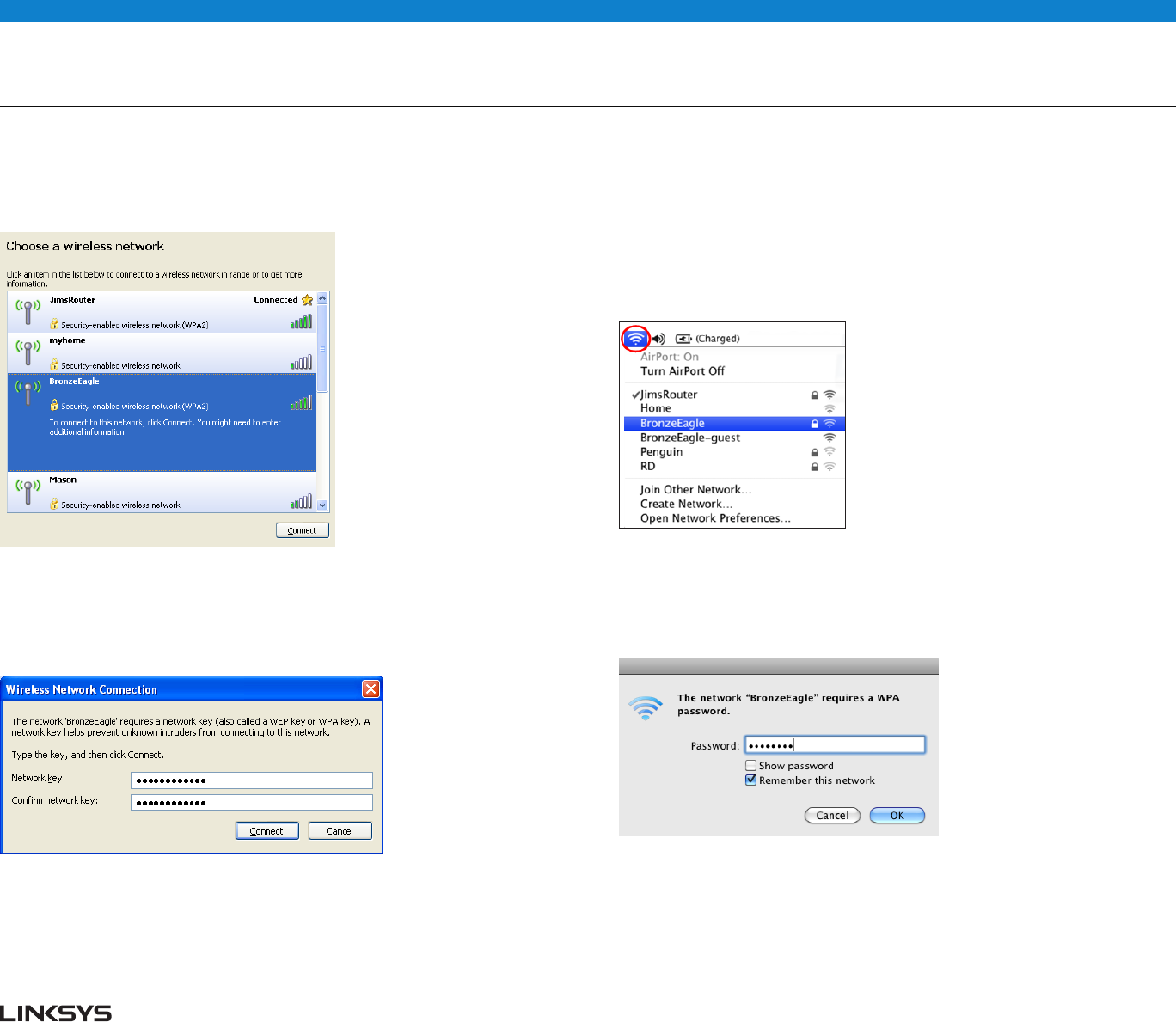Open Network Preferences… menu item
The width and height of the screenshot is (1176, 1022).
pos(715,518)
